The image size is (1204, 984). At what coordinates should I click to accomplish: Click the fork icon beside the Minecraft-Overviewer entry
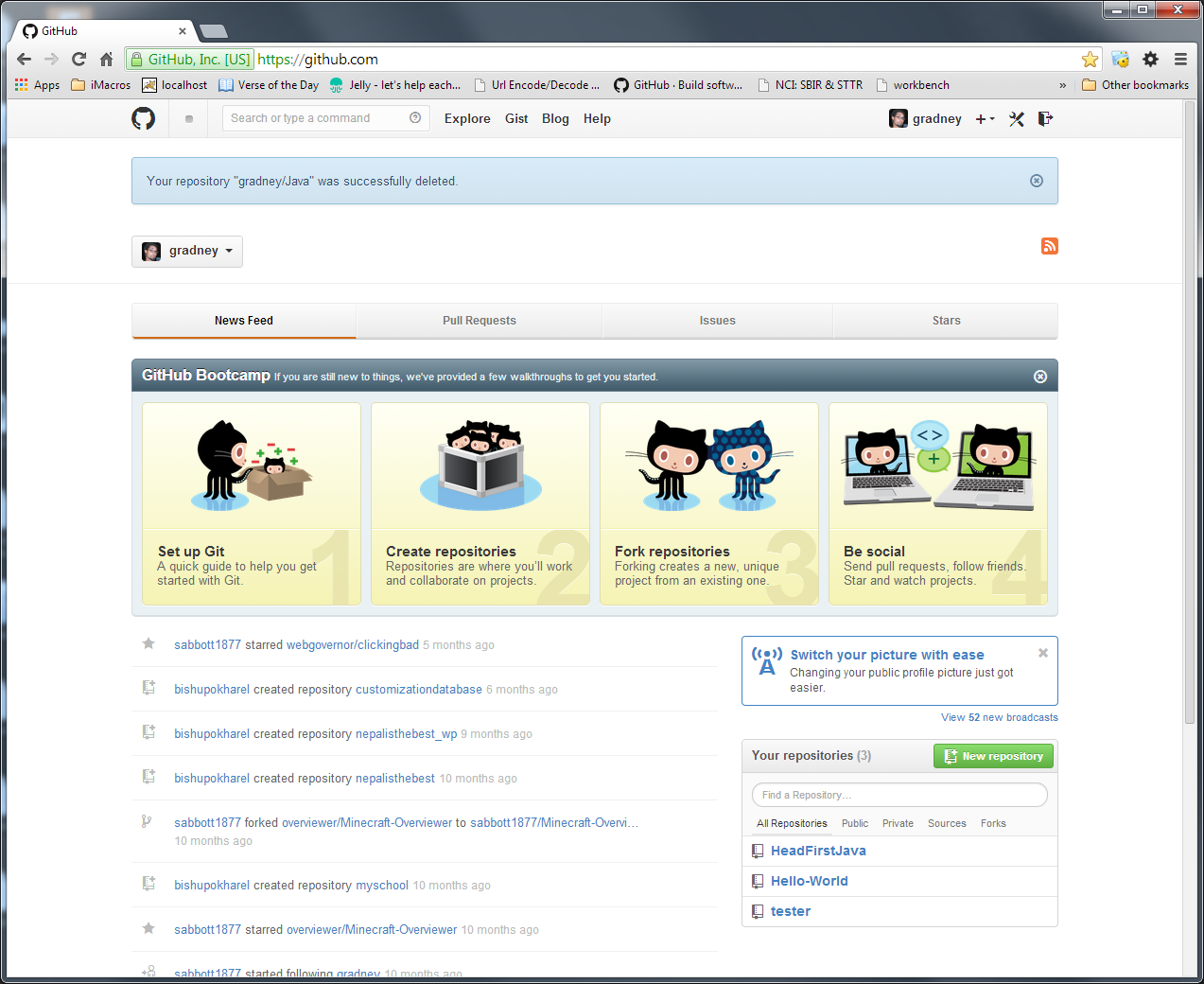pyautogui.click(x=148, y=822)
